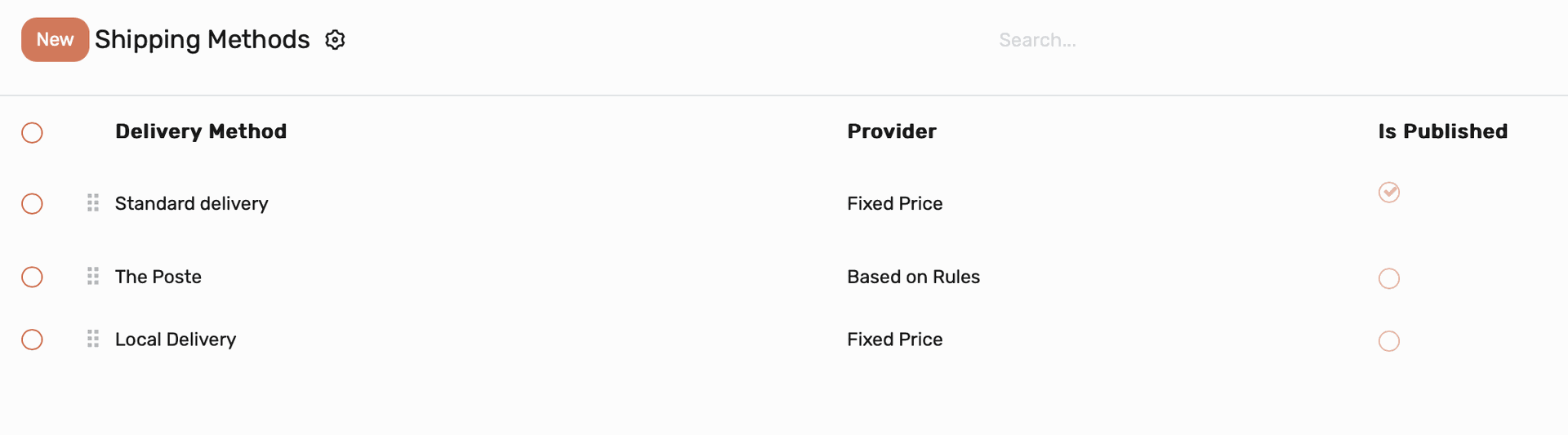The height and width of the screenshot is (435, 1568).
Task: Enable Is Published for The Poste
Action: 1389,278
